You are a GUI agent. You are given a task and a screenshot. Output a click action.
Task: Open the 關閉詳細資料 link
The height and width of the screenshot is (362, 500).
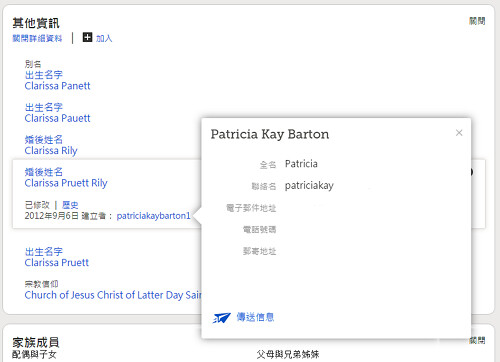pyautogui.click(x=37, y=38)
